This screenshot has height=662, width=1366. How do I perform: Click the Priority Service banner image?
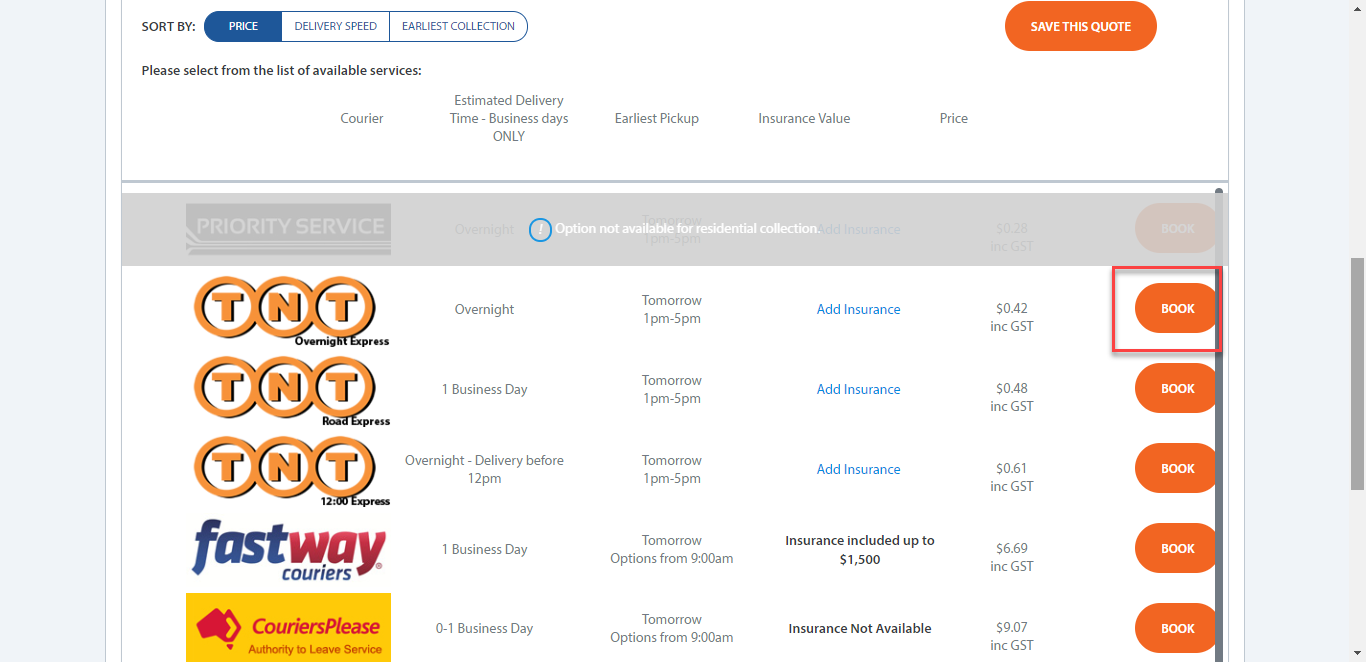pyautogui.click(x=287, y=229)
